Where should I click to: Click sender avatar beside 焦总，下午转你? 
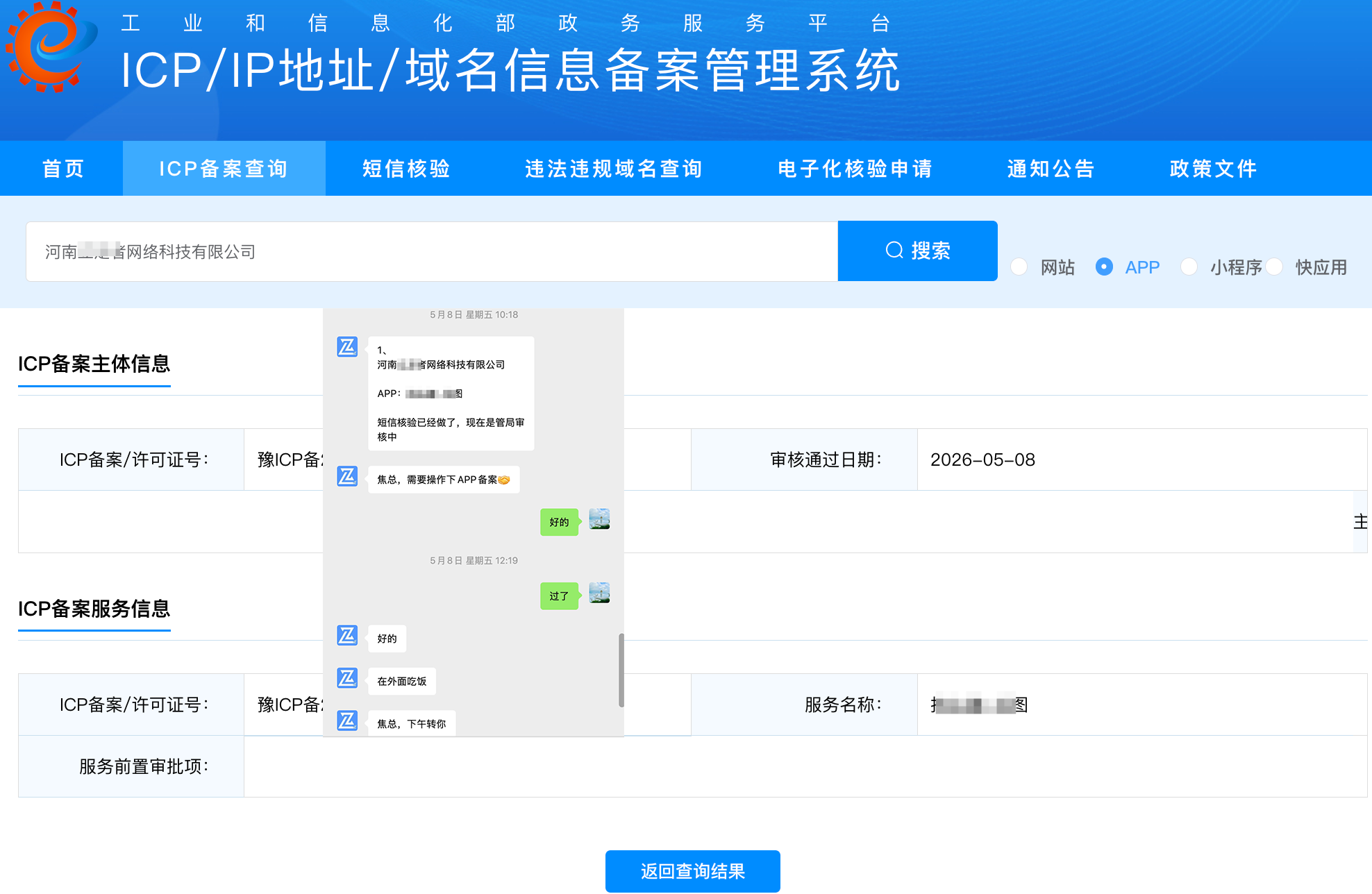point(347,720)
